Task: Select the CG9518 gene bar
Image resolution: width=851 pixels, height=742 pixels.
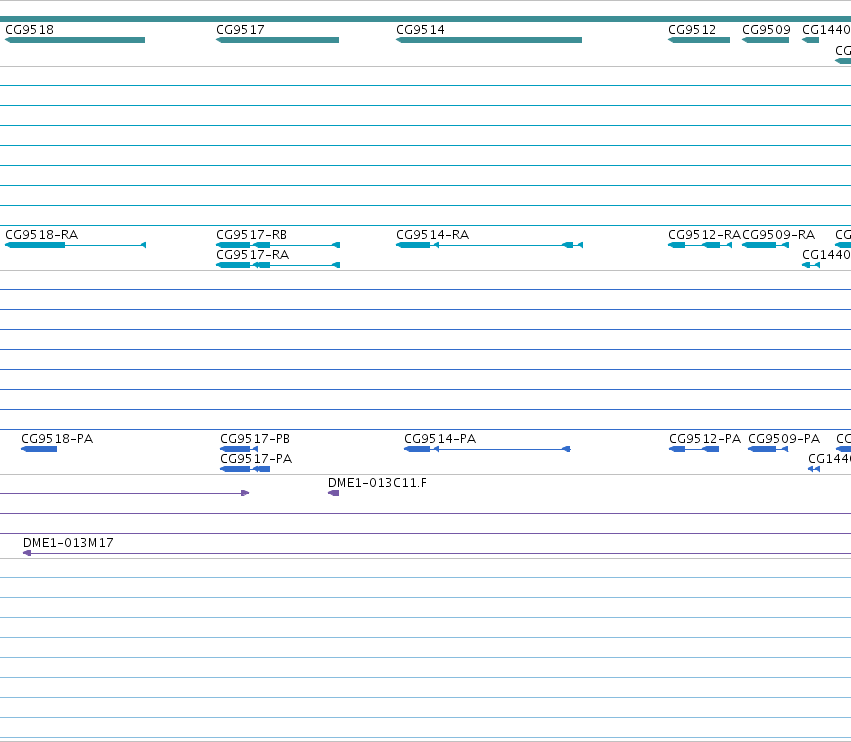Action: (x=75, y=40)
